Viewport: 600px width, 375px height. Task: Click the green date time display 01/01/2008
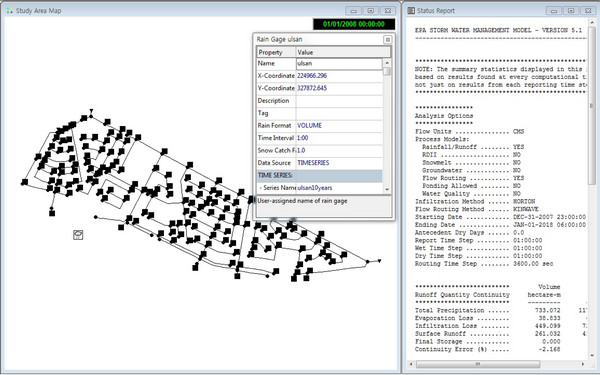coord(354,24)
